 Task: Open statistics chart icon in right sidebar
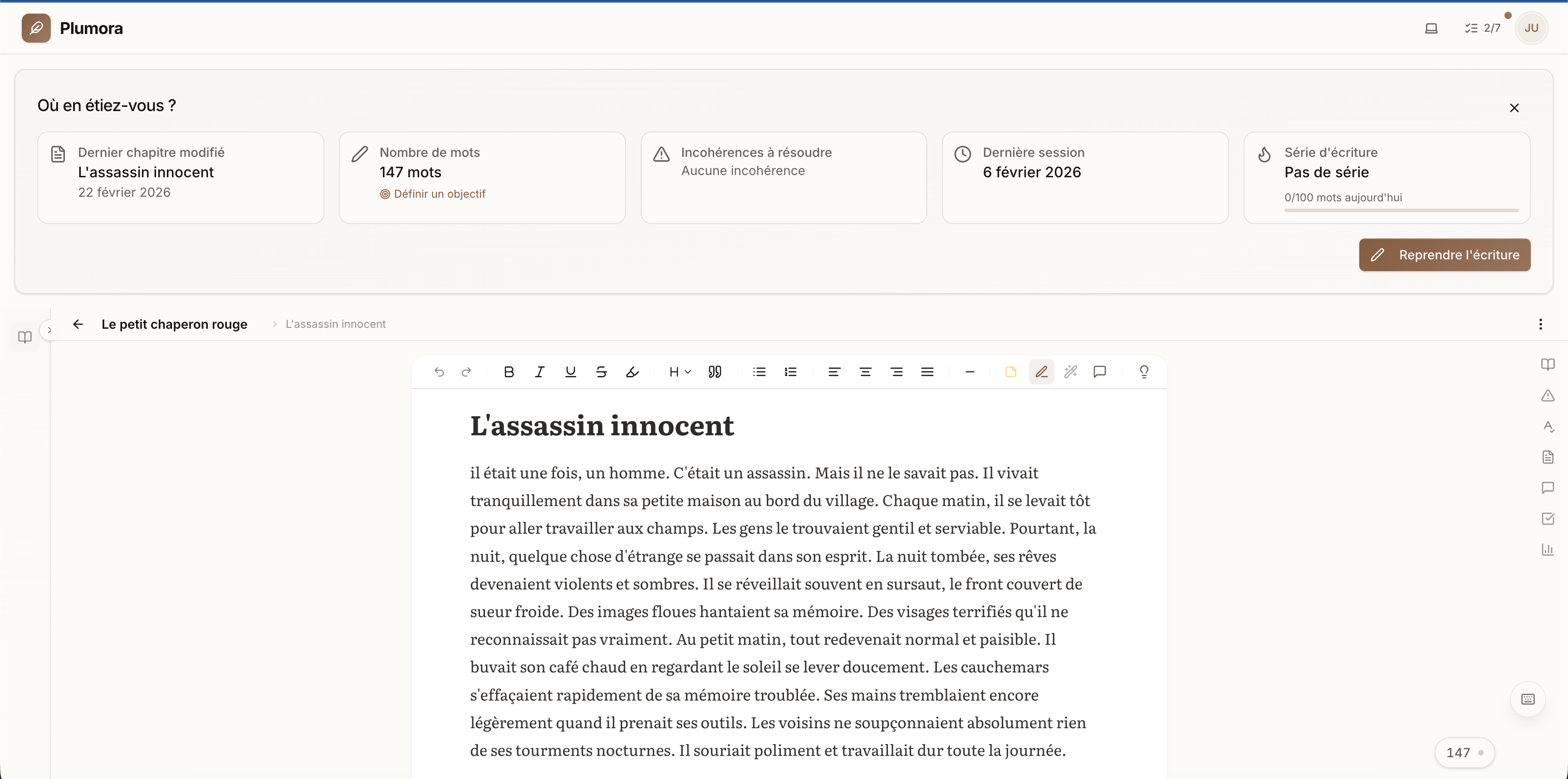[x=1547, y=550]
